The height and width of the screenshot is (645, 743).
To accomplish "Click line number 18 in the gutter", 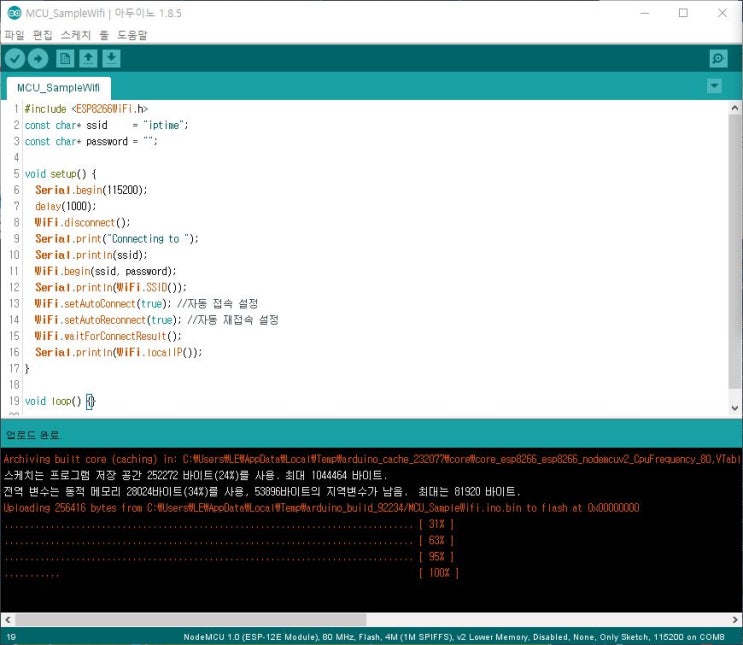I will pos(14,385).
